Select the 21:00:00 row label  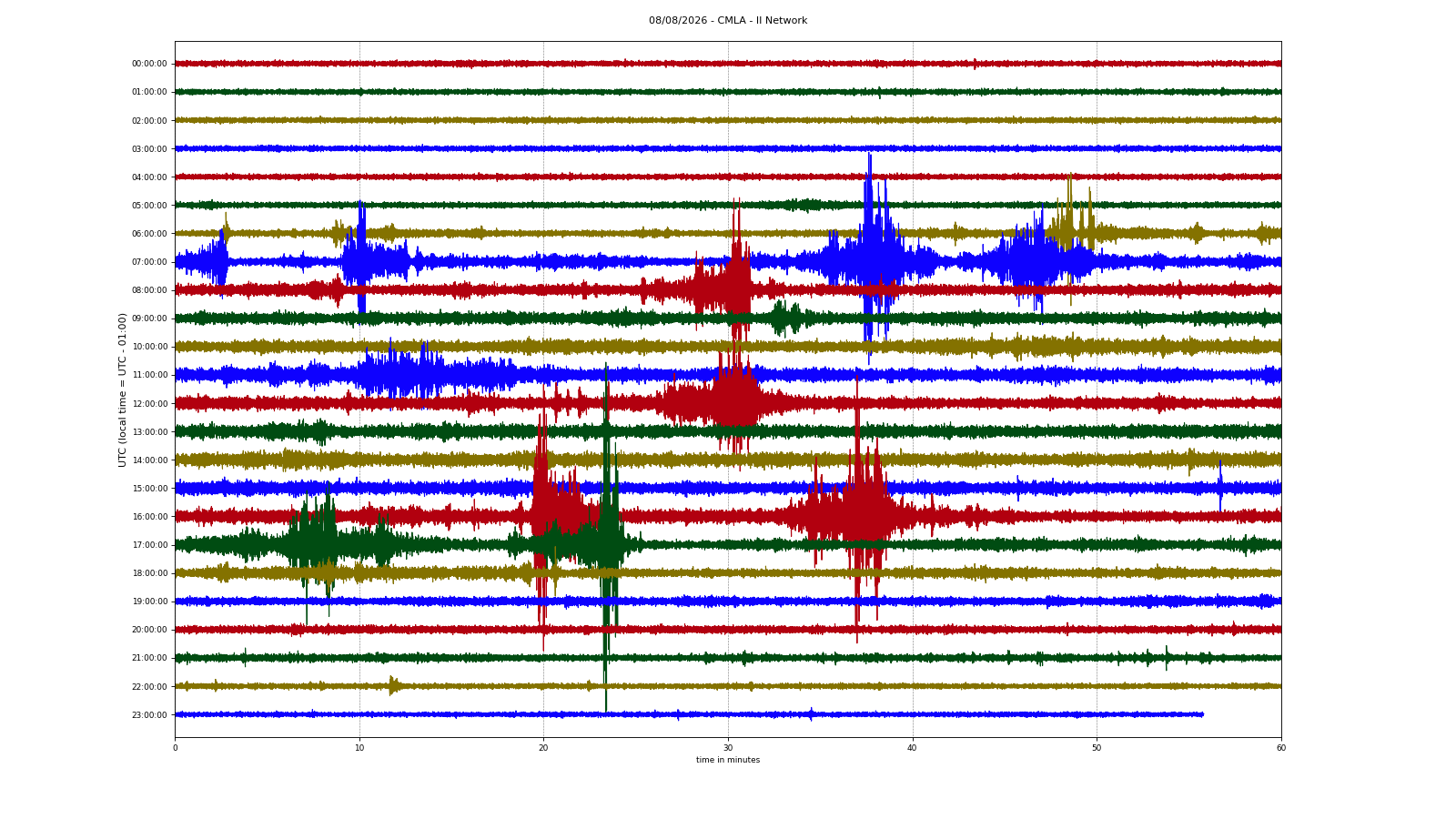[149, 657]
